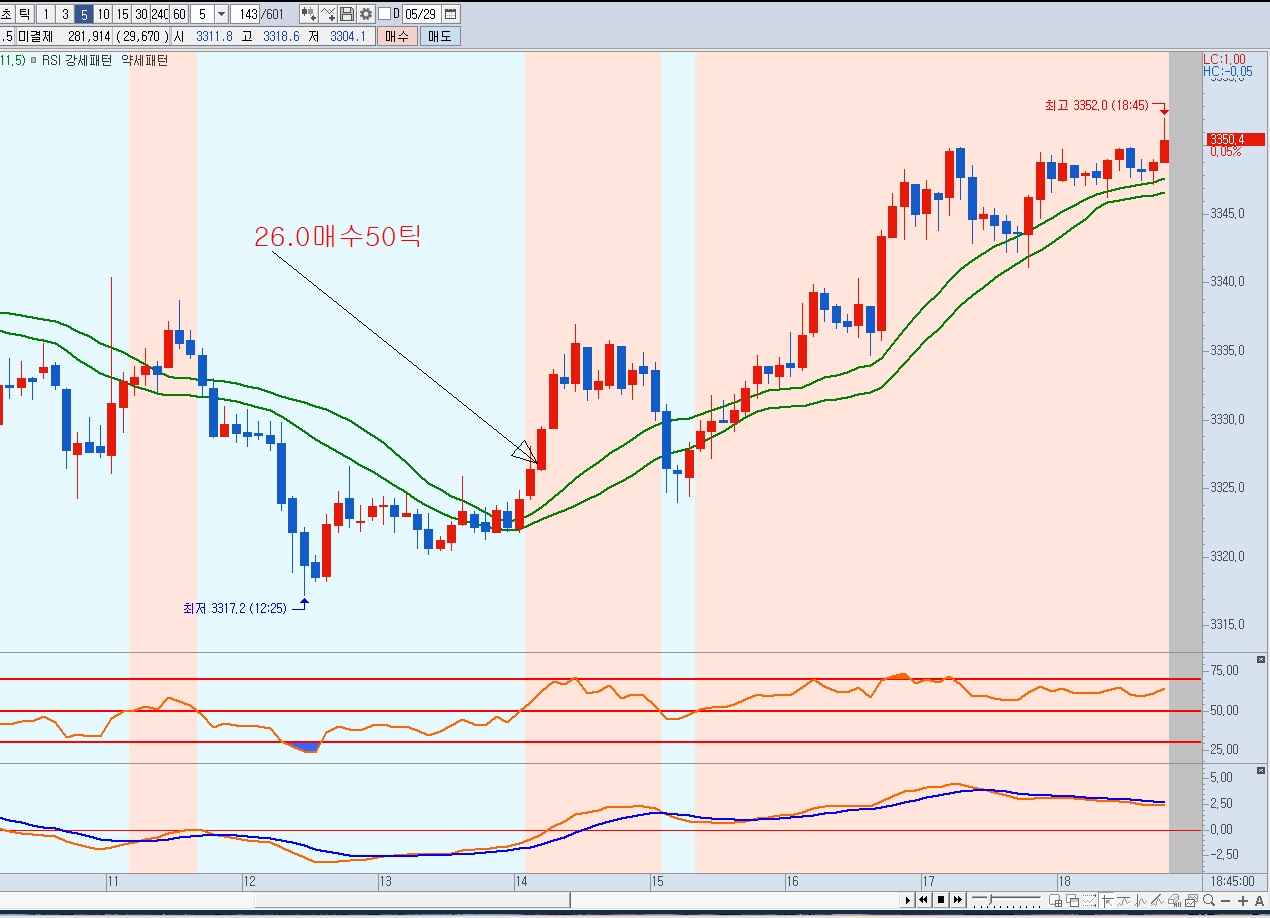
Task: Click the 약세패턴 indicator label
Action: tap(145, 60)
